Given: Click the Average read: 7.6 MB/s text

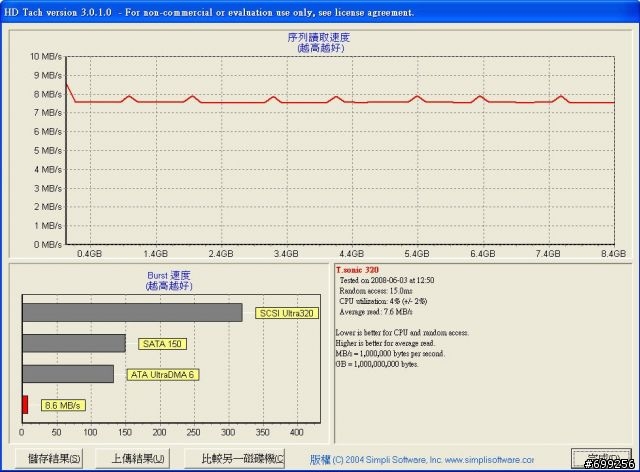Looking at the screenshot, I should [376, 312].
